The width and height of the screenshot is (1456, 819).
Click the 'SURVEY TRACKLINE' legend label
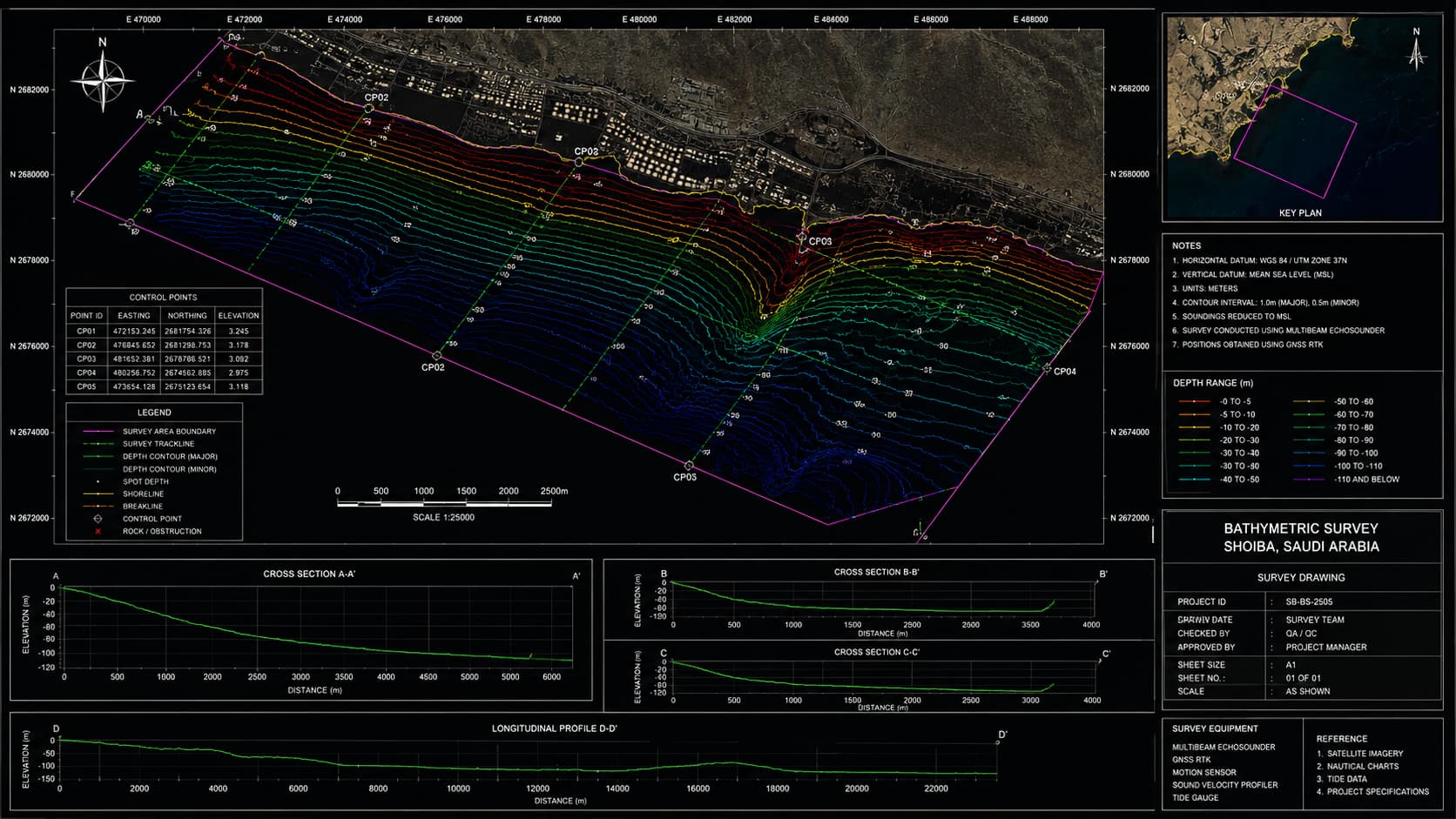158,444
